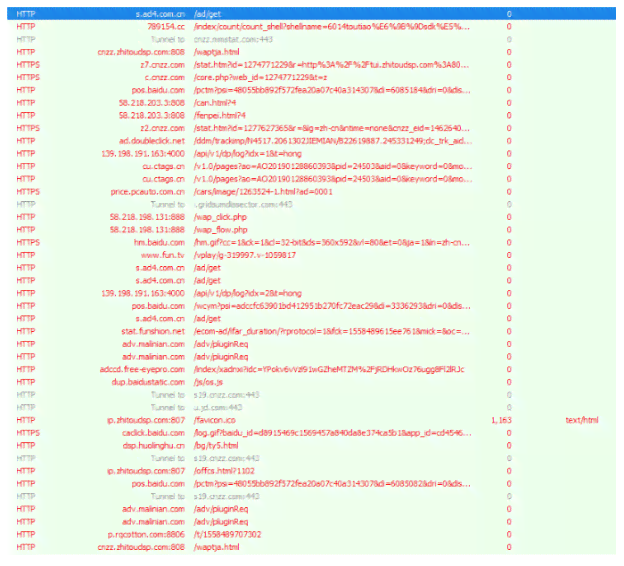This screenshot has height=566, width=624.
Task: Select the dsp.huolinghu.cn session
Action: [x=311, y=446]
